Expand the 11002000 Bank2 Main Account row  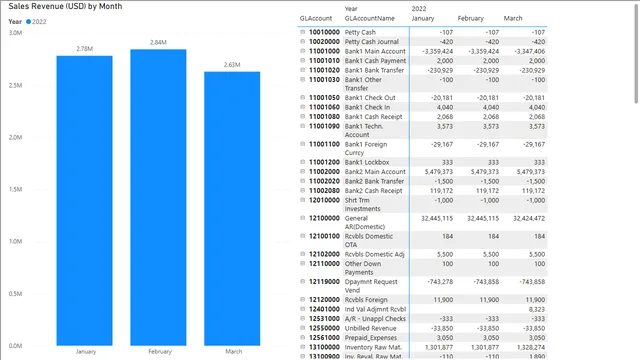pos(302,171)
